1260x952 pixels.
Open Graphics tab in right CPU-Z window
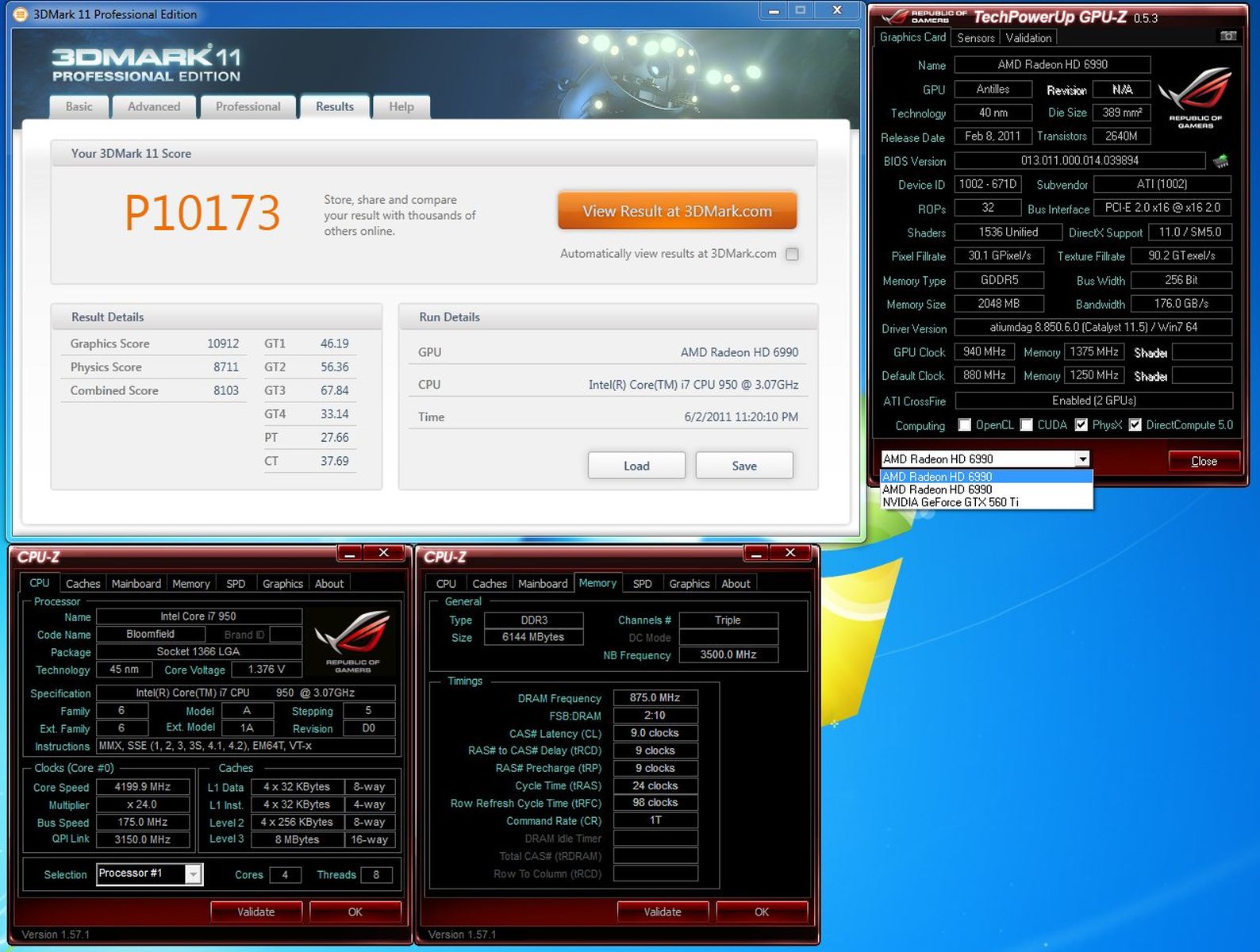689,584
